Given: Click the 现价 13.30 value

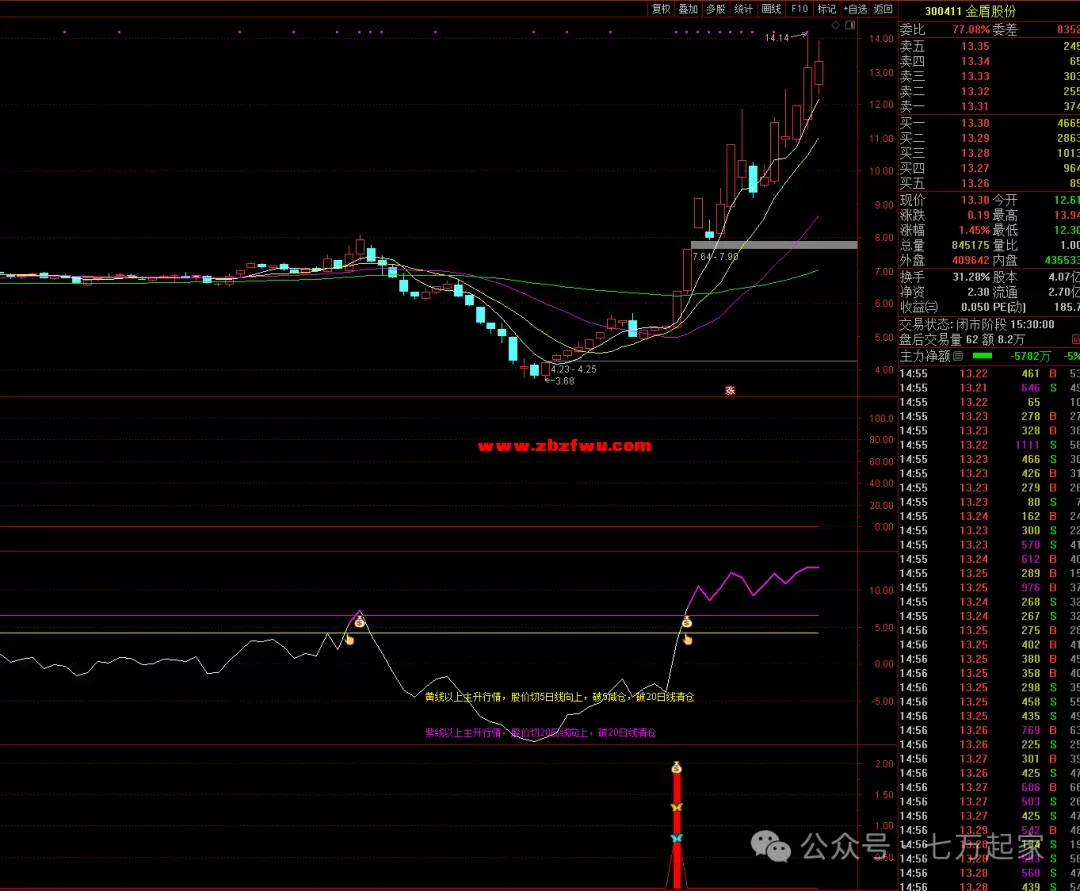Looking at the screenshot, I should [x=975, y=200].
